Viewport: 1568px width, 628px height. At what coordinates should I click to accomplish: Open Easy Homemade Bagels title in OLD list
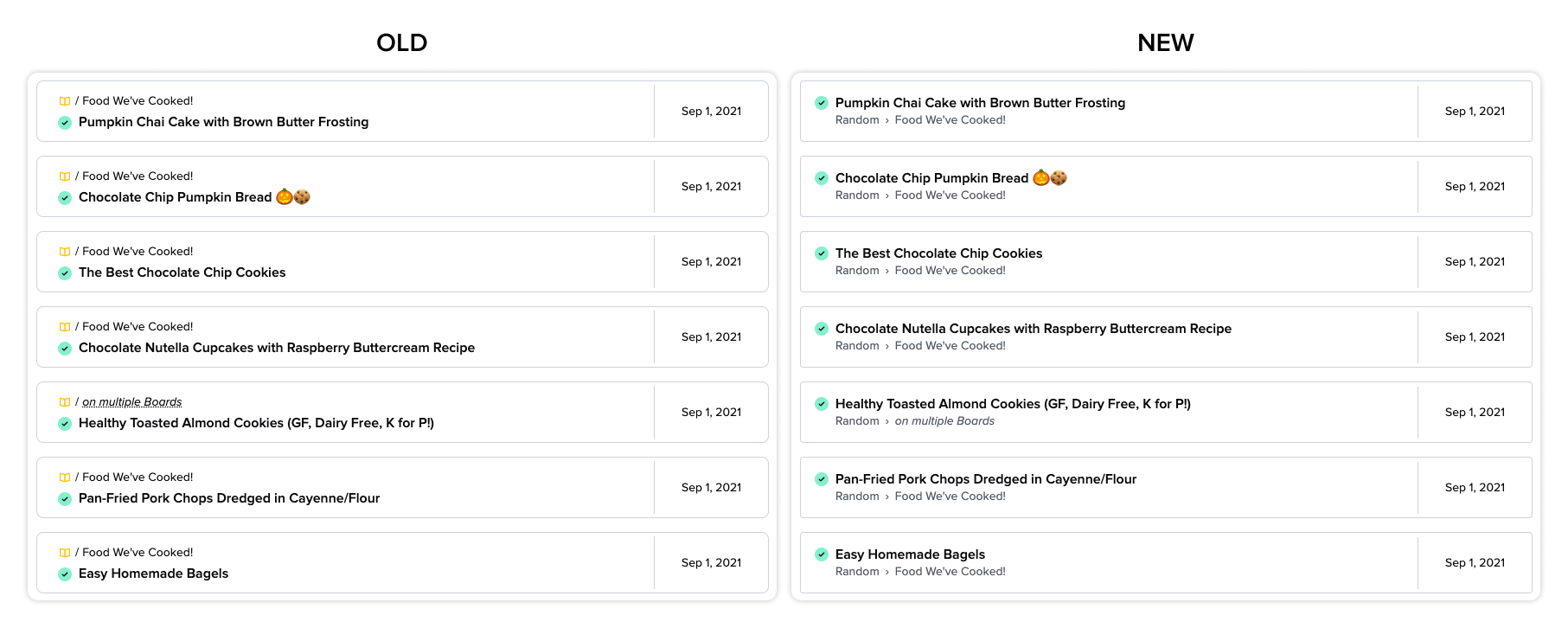point(153,574)
